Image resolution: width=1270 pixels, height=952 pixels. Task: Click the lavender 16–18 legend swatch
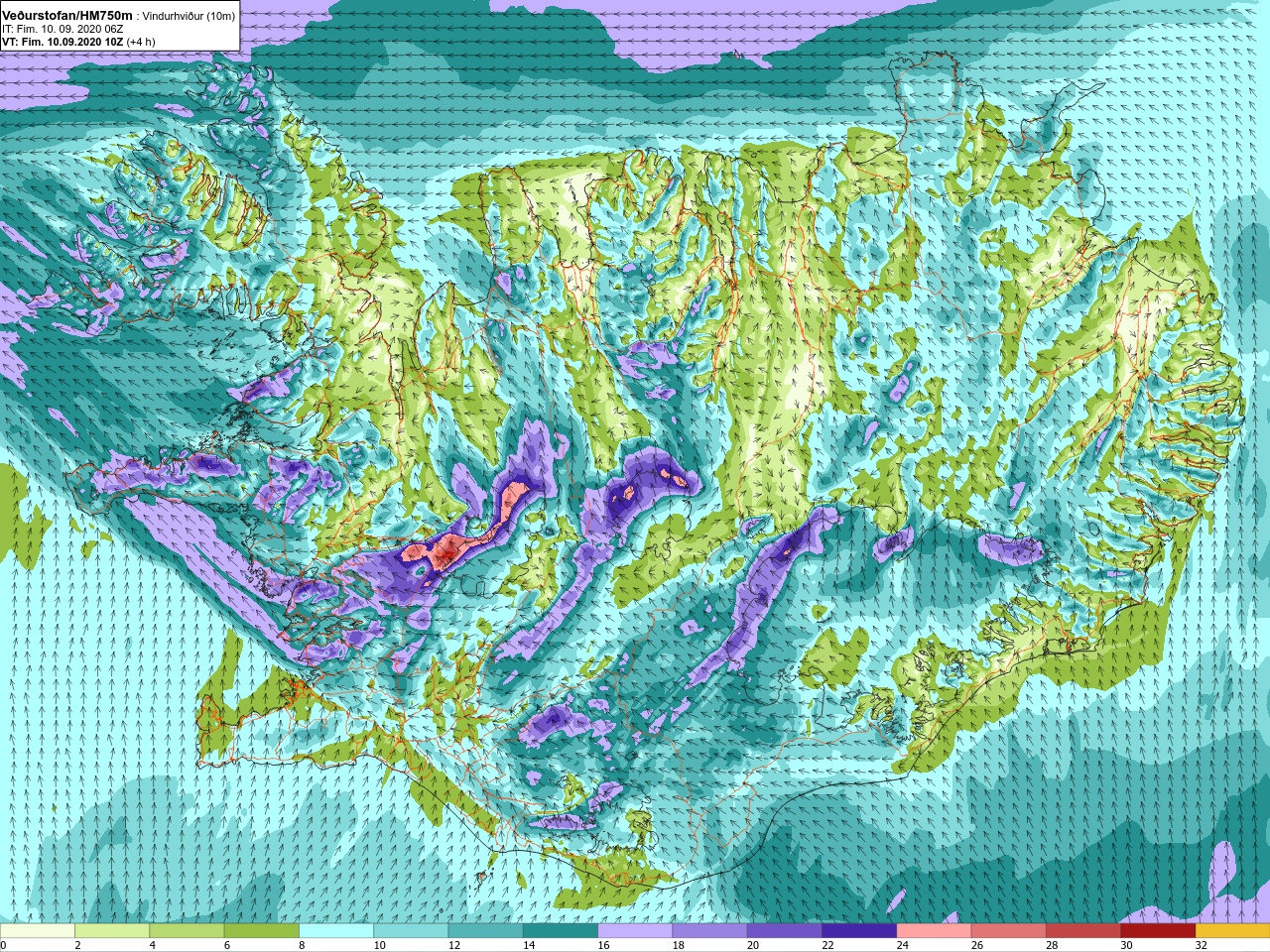635,931
